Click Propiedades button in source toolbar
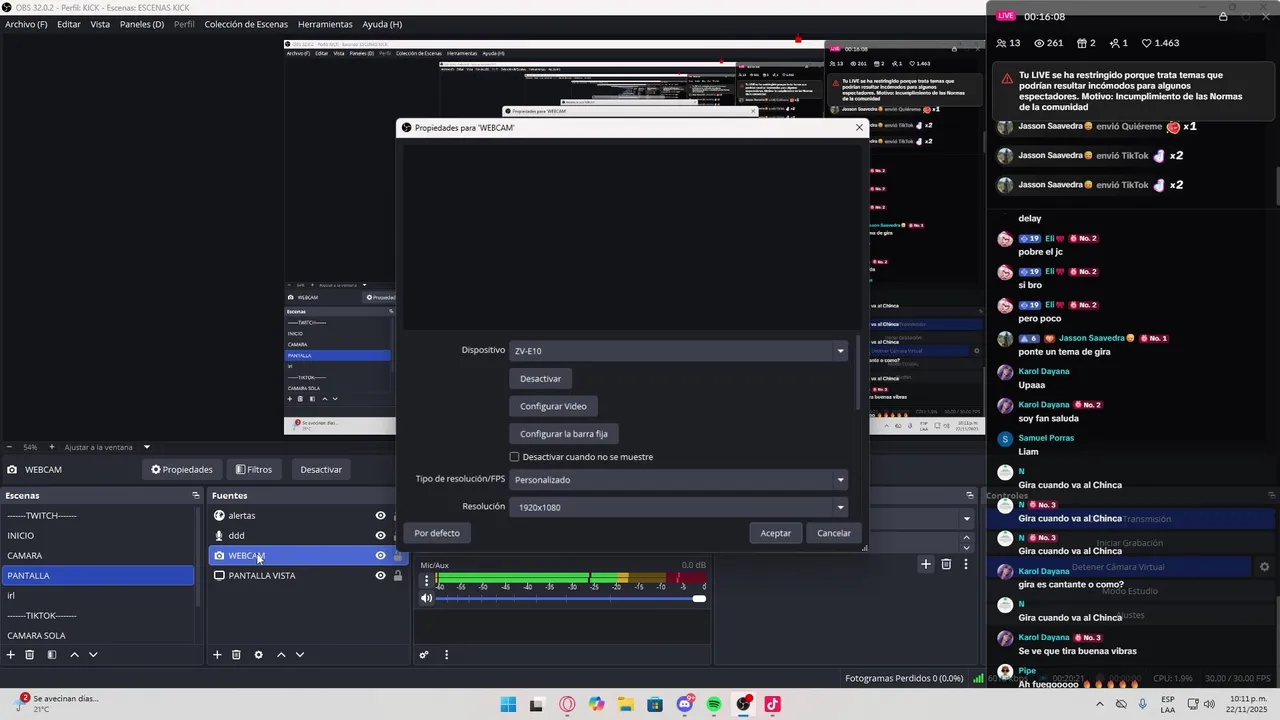The width and height of the screenshot is (1280, 720). click(x=182, y=470)
